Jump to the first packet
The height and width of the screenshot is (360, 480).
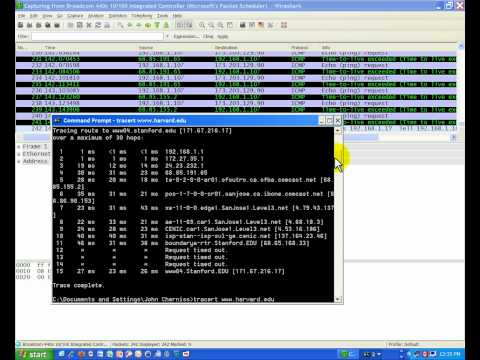[x=157, y=25]
